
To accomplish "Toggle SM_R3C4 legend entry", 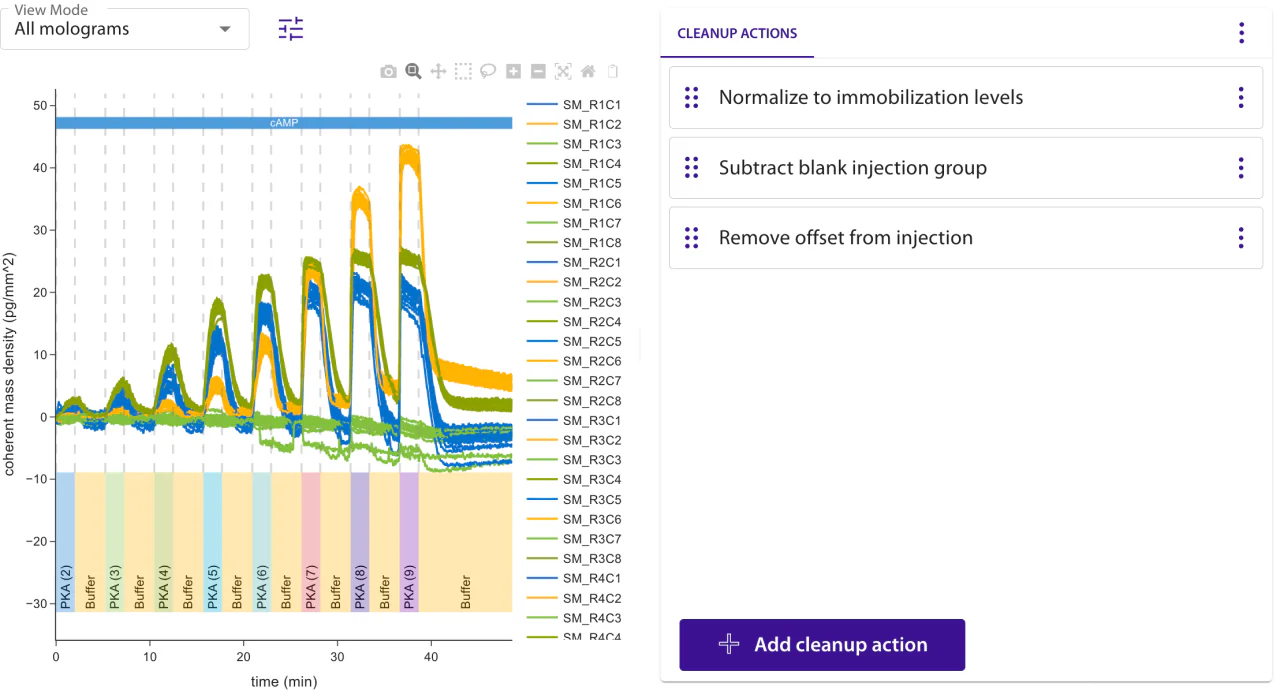I will pos(574,480).
